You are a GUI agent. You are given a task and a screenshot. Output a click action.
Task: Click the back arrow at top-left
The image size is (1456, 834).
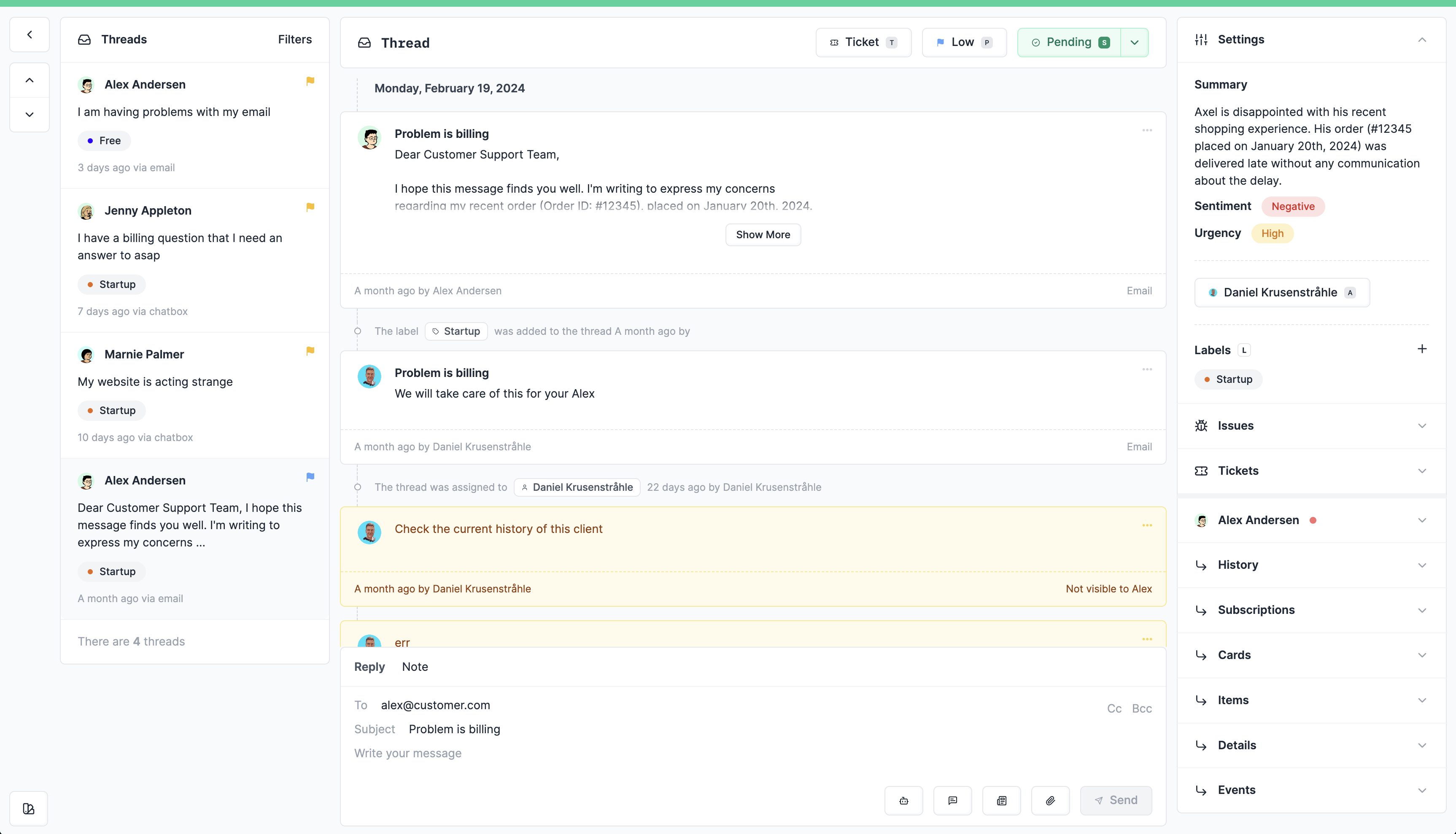coord(29,35)
